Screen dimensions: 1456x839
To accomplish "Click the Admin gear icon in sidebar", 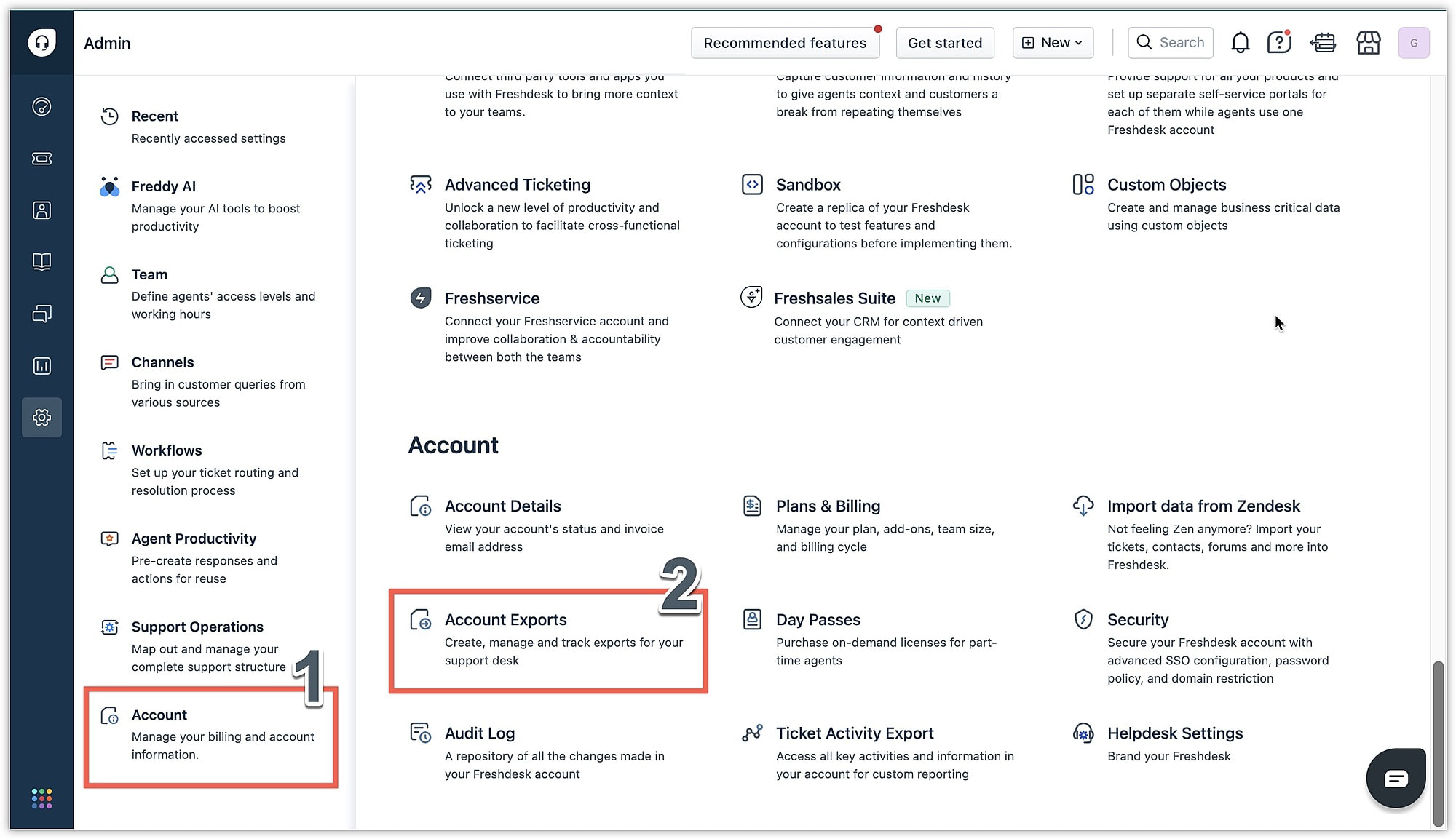I will pos(42,418).
